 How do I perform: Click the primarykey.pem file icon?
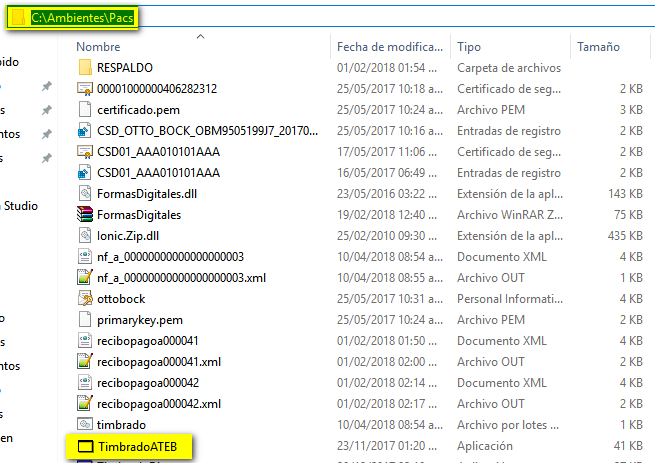coord(85,320)
